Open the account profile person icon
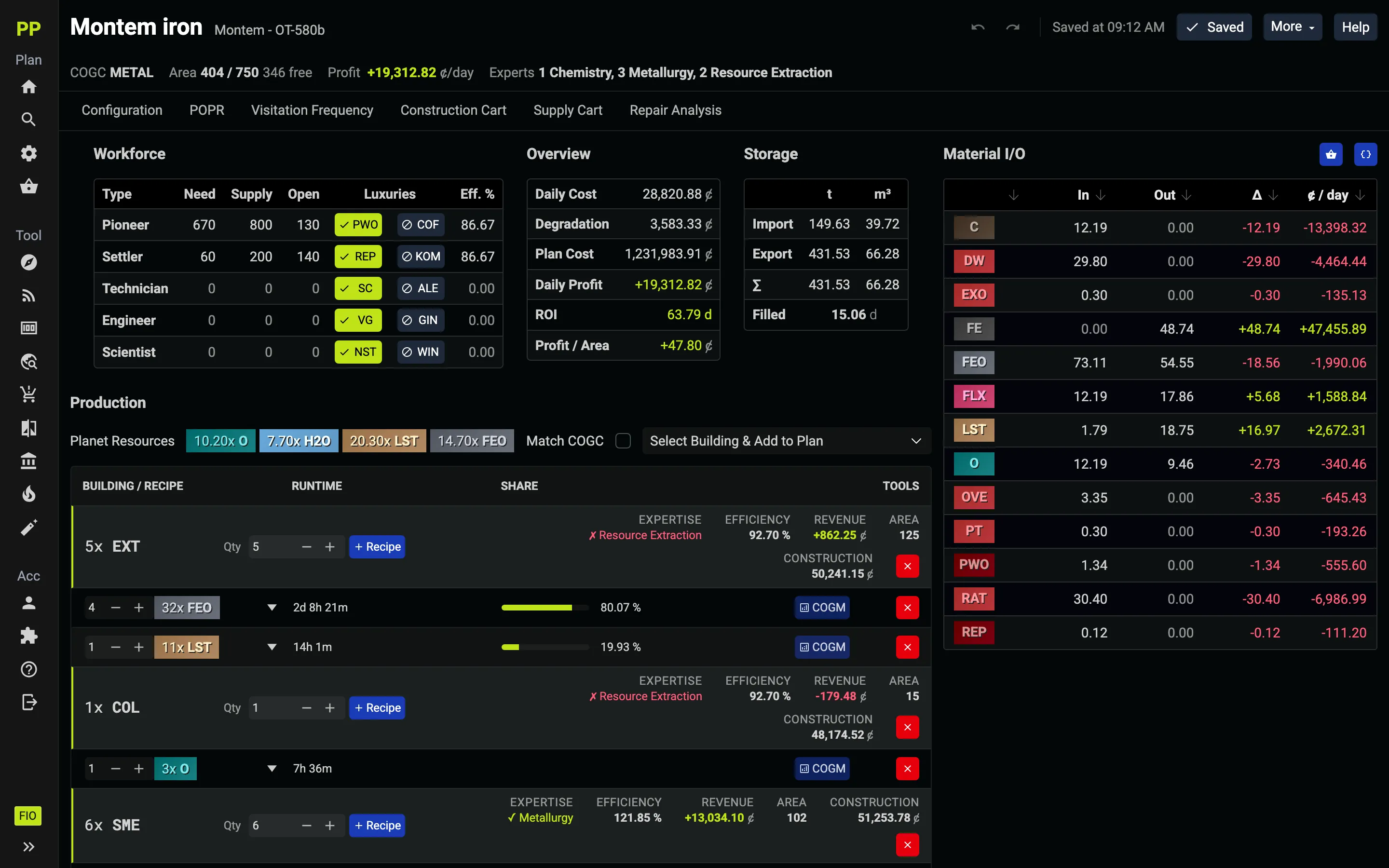 [29, 603]
